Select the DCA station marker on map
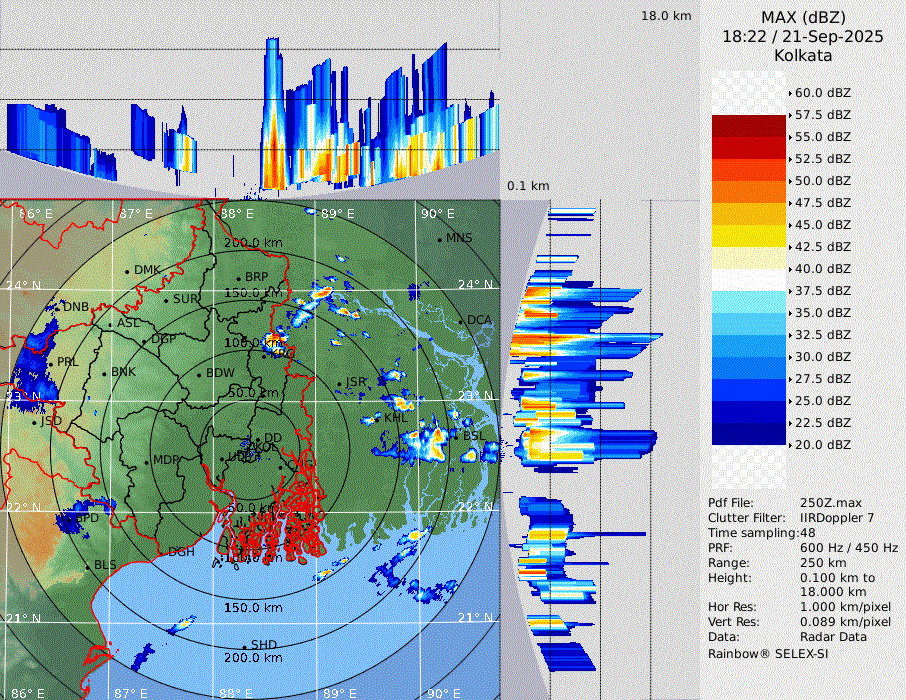This screenshot has height=700, width=906. (462, 321)
